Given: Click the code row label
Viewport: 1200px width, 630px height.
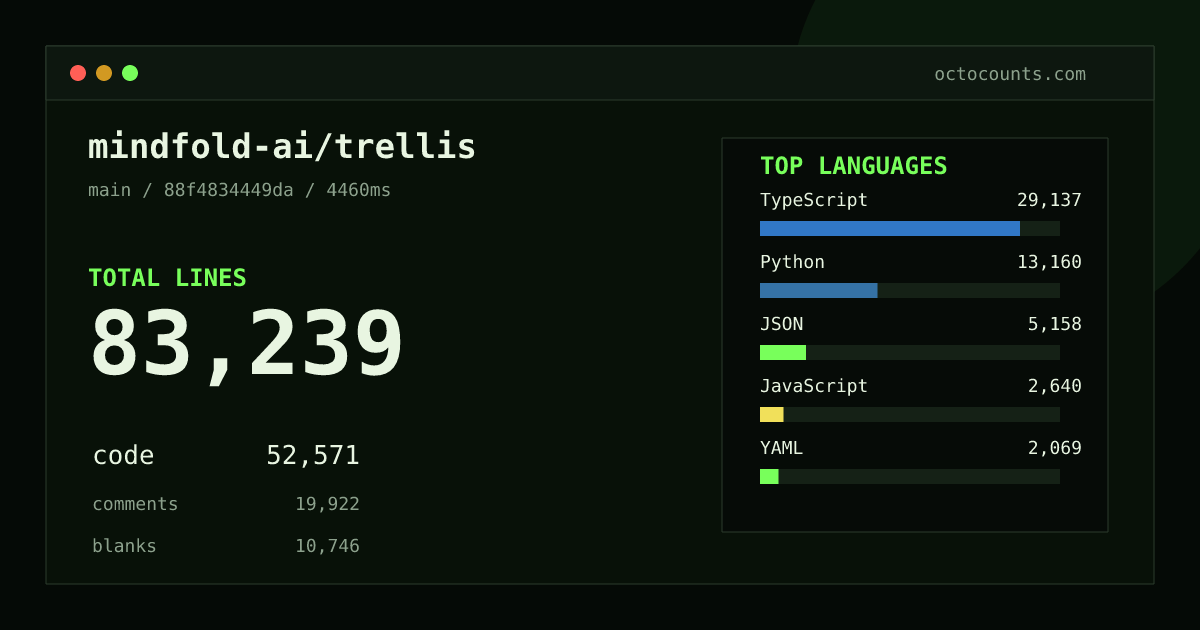Looking at the screenshot, I should coord(123,456).
